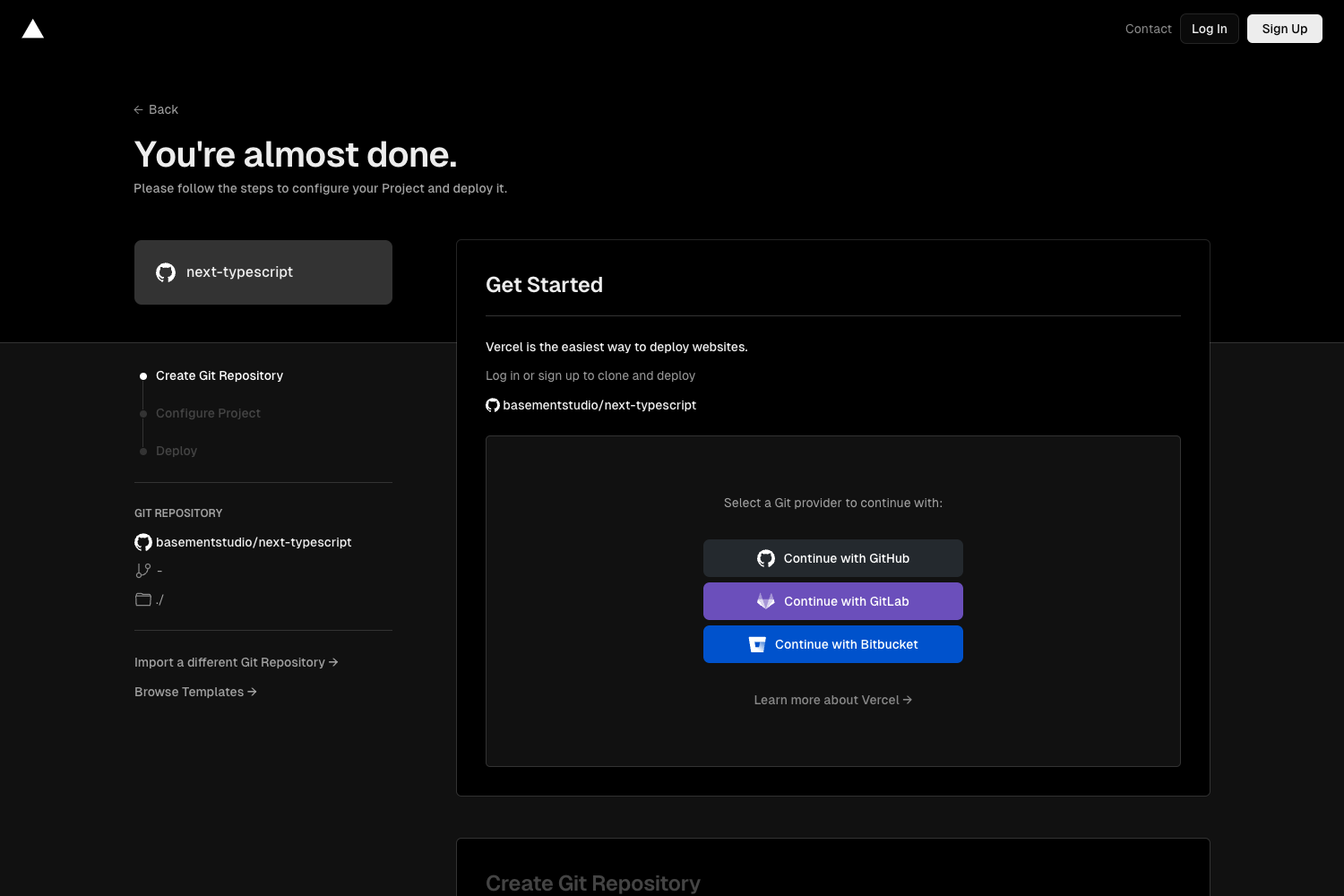Switch to the Create Git Repository section

pos(592,883)
